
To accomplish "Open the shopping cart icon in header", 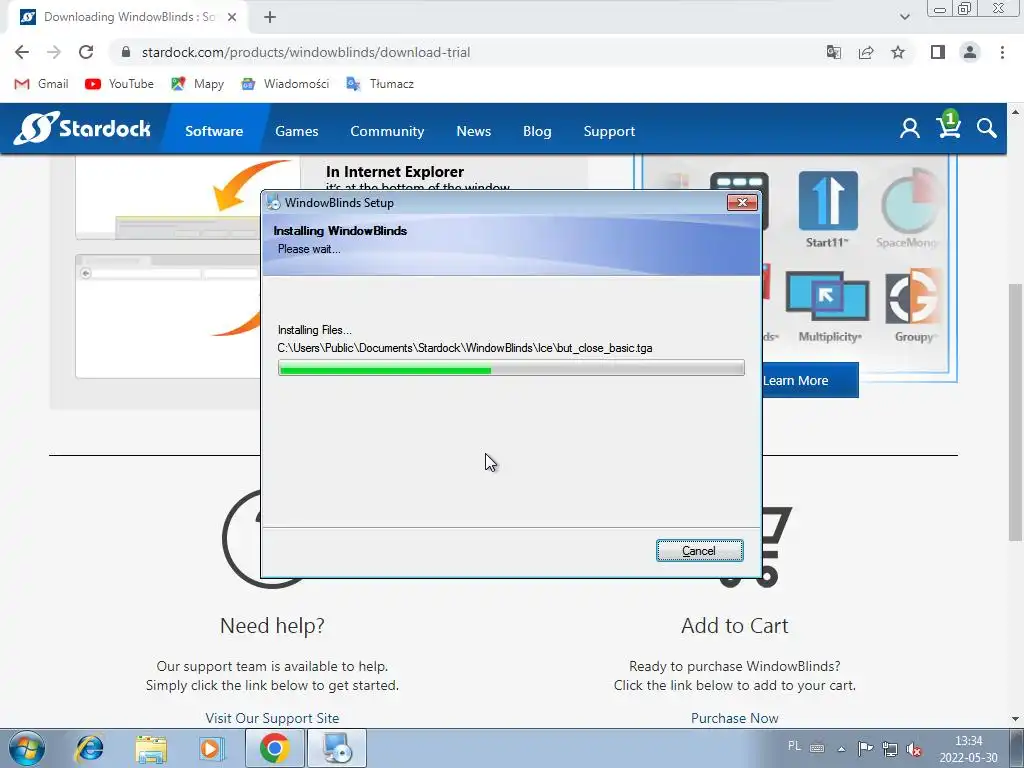I will point(949,124).
